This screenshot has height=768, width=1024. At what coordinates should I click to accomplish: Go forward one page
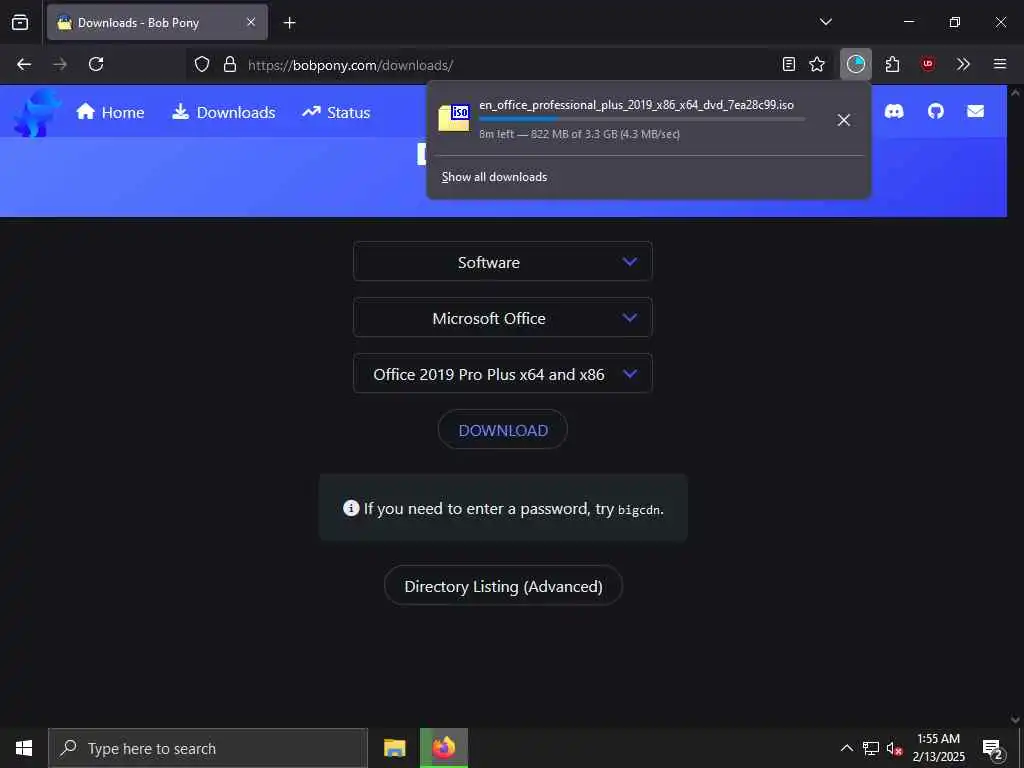coord(60,64)
